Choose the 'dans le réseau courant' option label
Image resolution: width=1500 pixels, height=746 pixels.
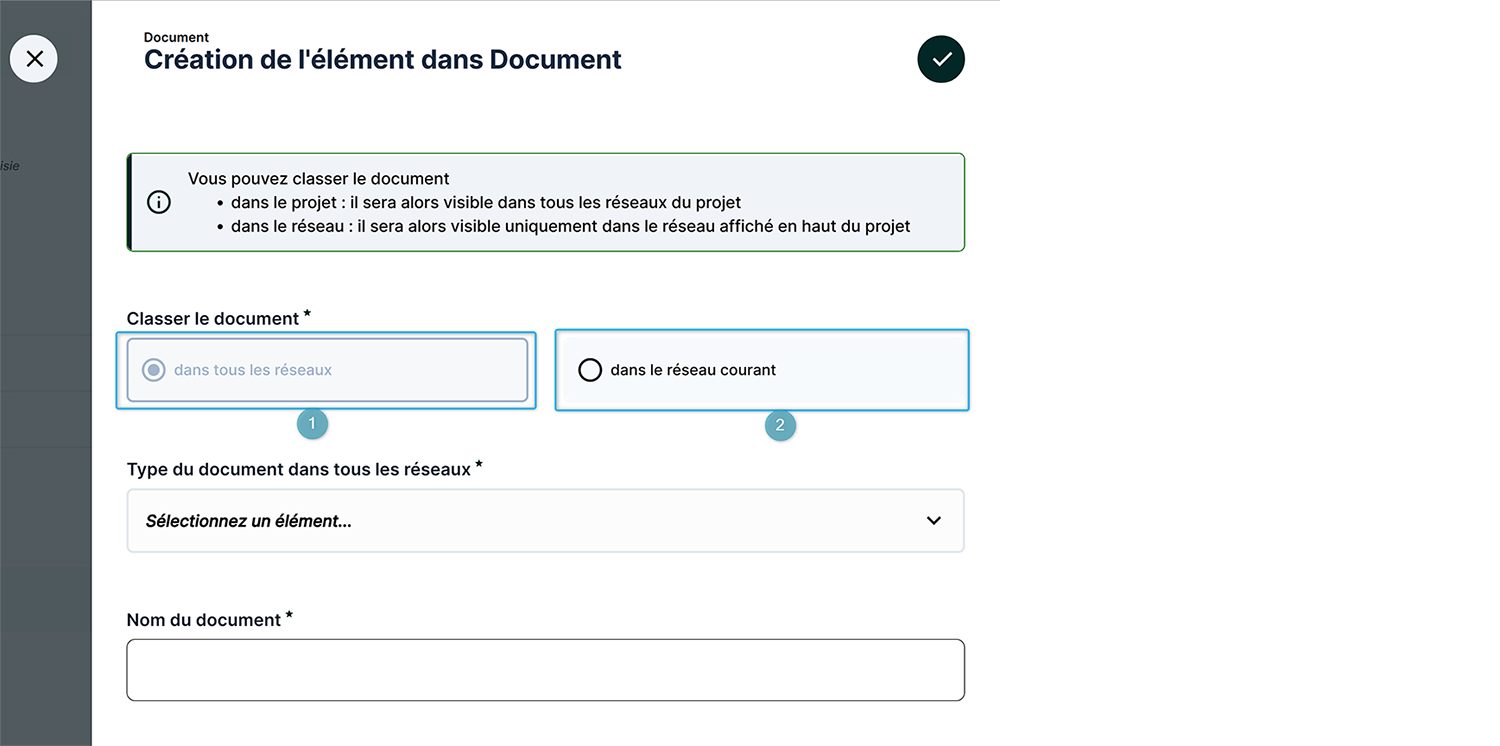tap(693, 370)
